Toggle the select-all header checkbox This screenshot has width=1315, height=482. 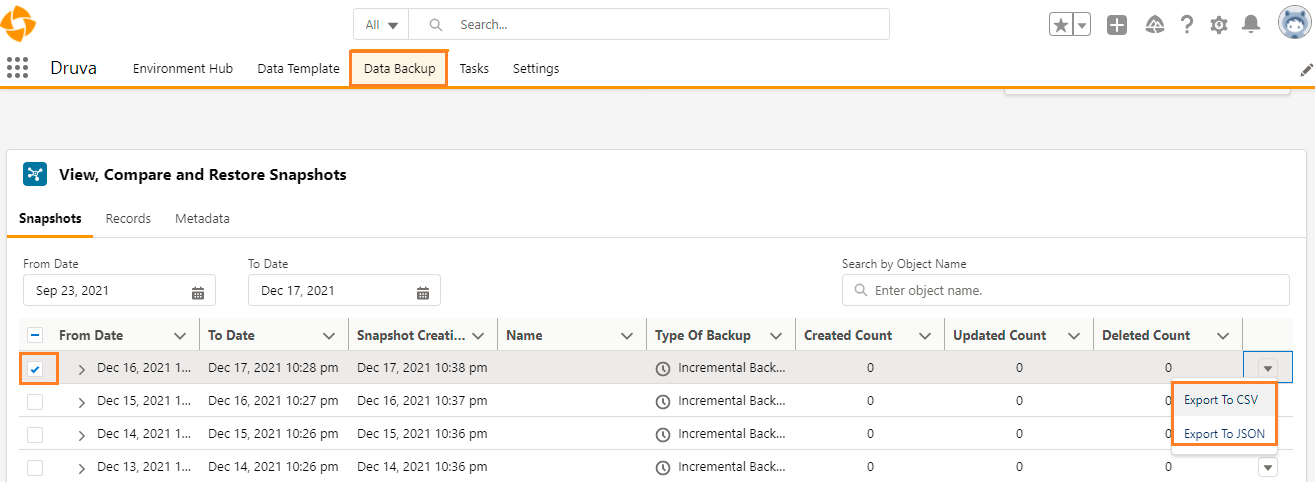(x=35, y=336)
